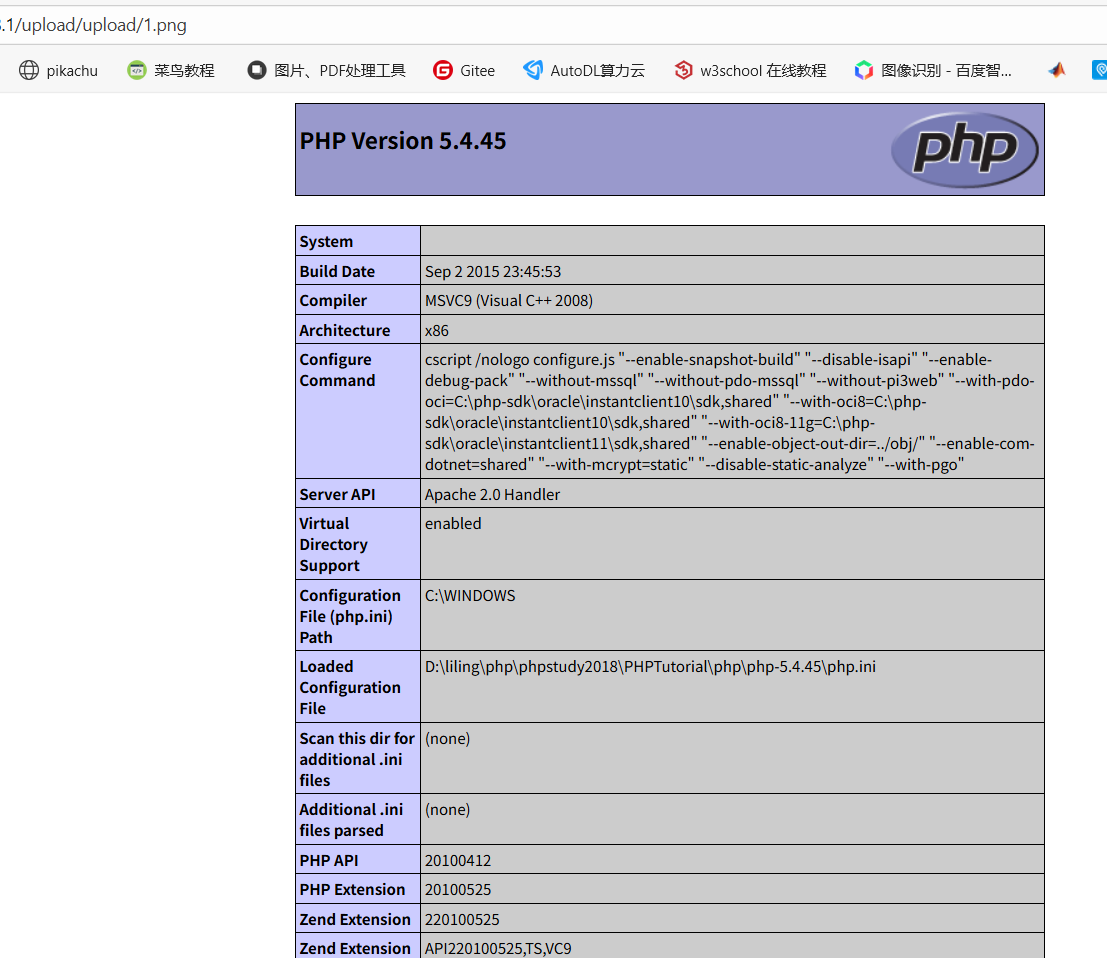The image size is (1107, 958).
Task: Click the Zend Extension value 220100525
Action: pos(462,920)
